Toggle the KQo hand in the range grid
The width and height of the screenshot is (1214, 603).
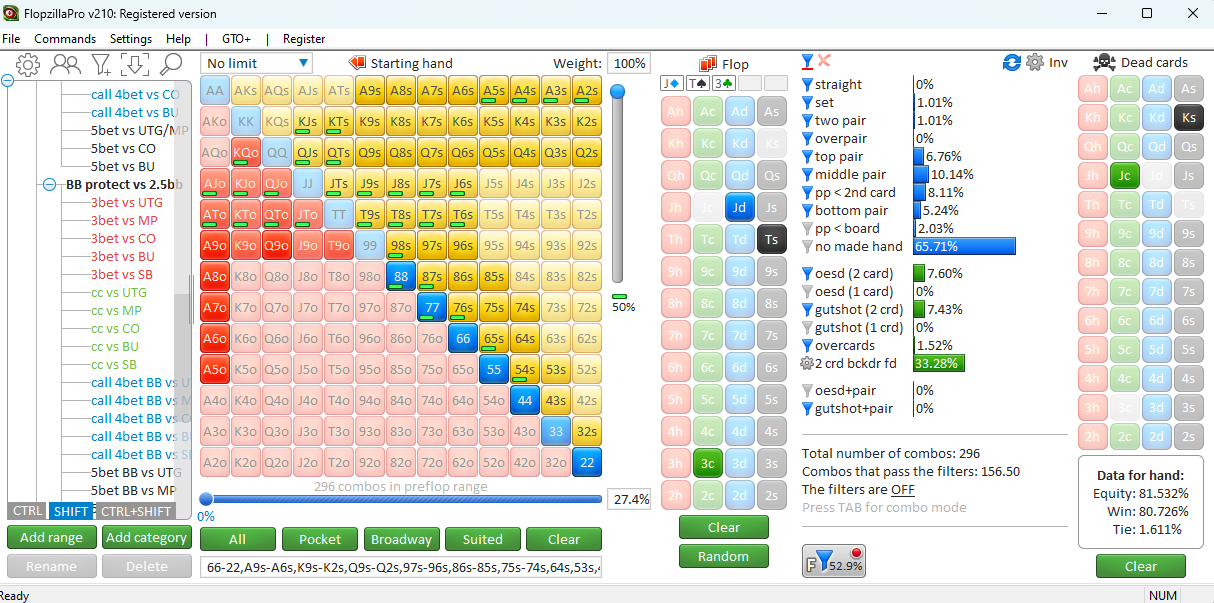tap(245, 153)
